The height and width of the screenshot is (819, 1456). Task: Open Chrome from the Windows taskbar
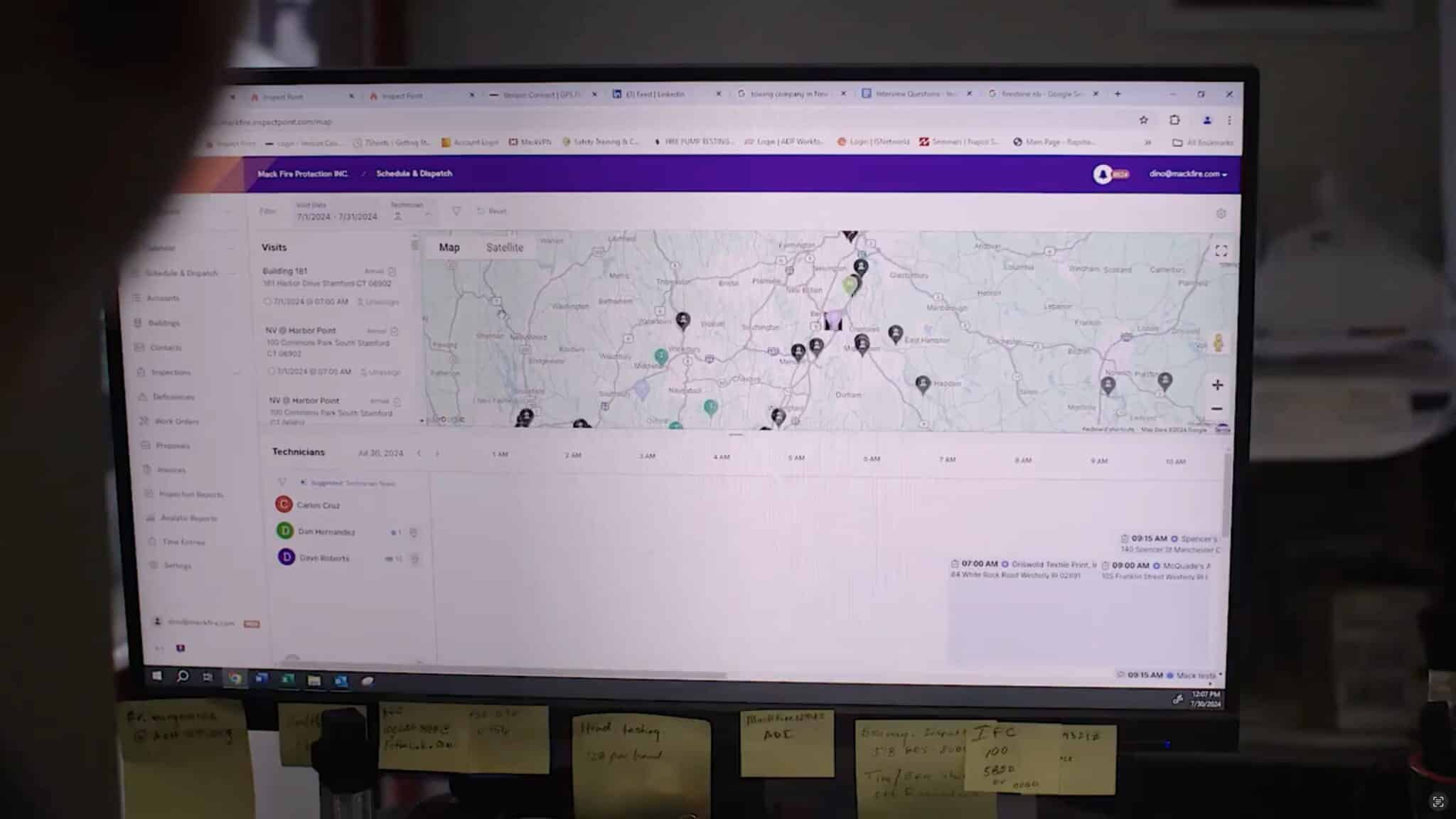coord(235,678)
